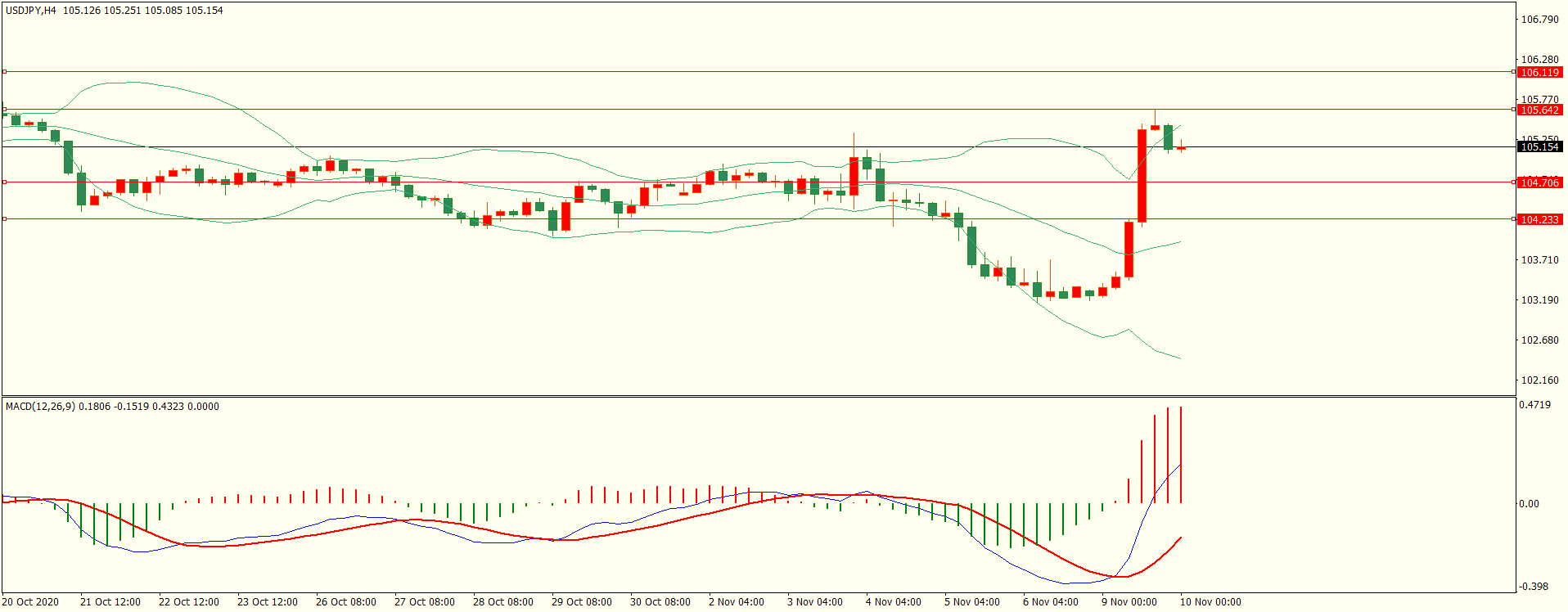Click the 27 Oct 08:00 time label
1568x612 pixels.
click(x=425, y=601)
